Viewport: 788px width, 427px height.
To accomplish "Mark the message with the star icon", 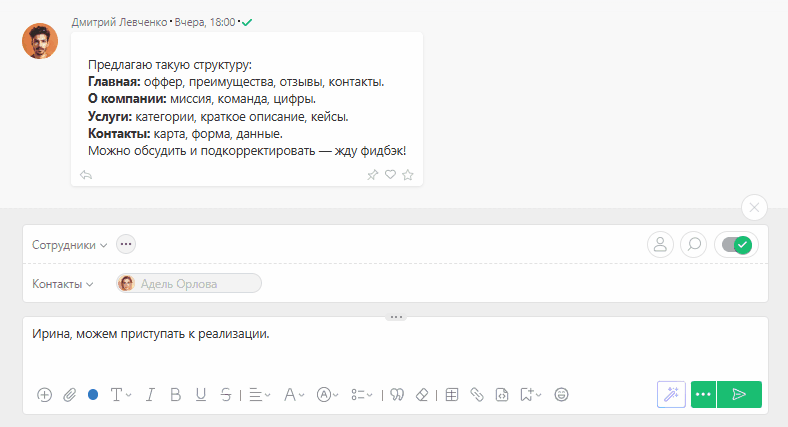I will (408, 175).
